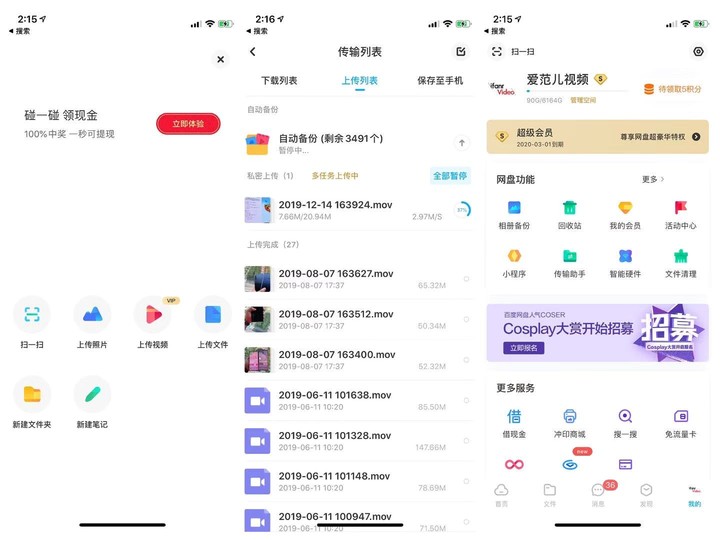Tap the 全部暂停 pause all button
This screenshot has width=720, height=540.
click(450, 176)
